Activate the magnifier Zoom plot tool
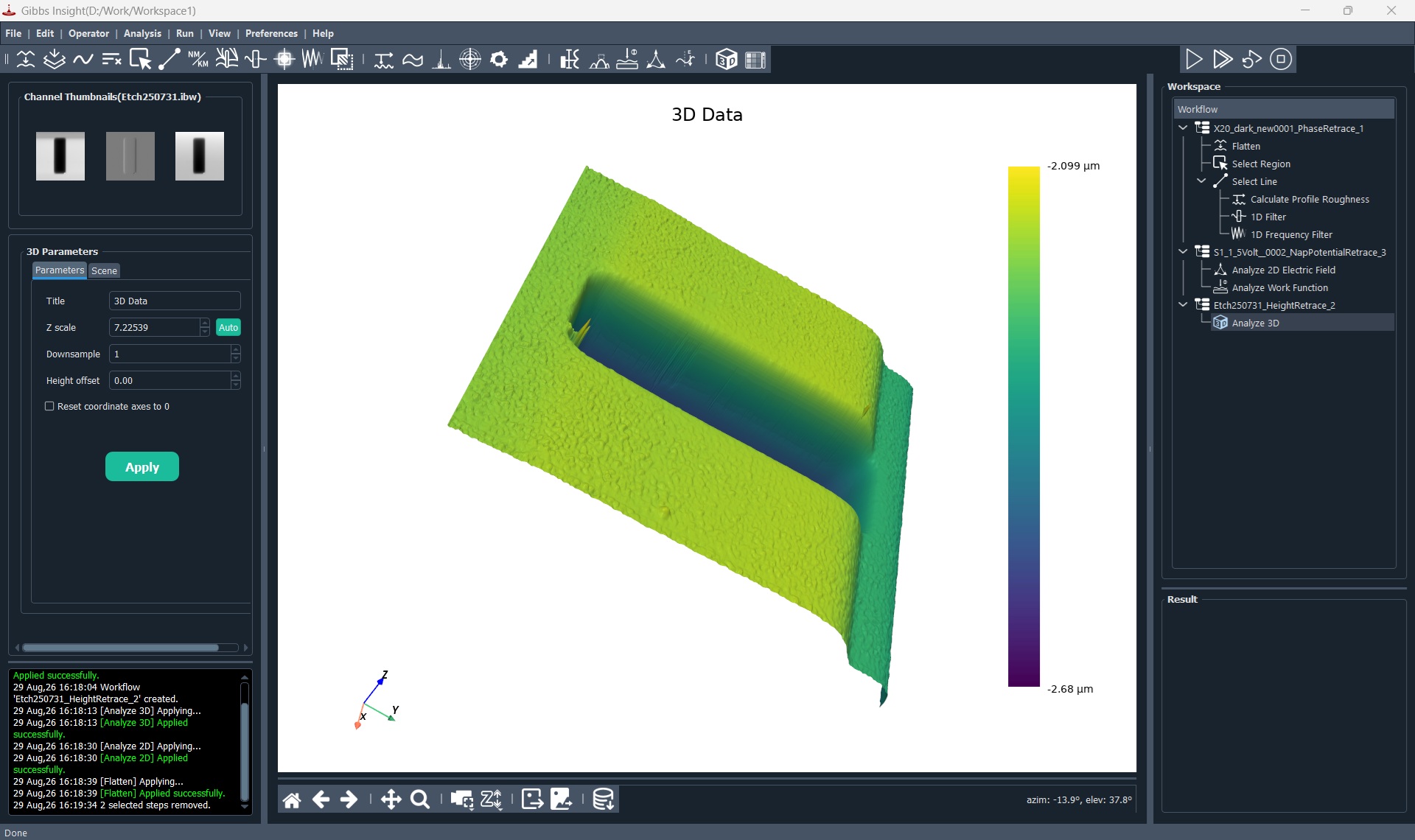This screenshot has width=1415, height=840. tap(420, 799)
